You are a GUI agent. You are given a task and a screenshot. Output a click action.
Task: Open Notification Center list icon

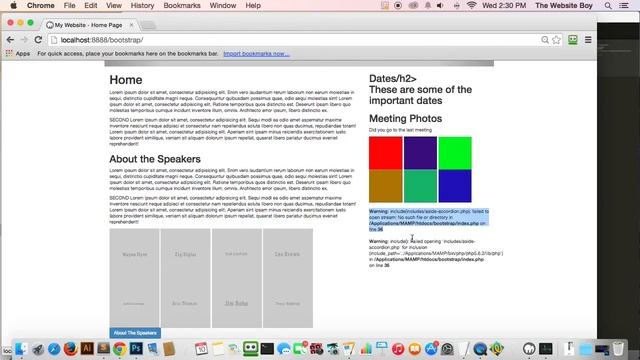click(x=624, y=6)
